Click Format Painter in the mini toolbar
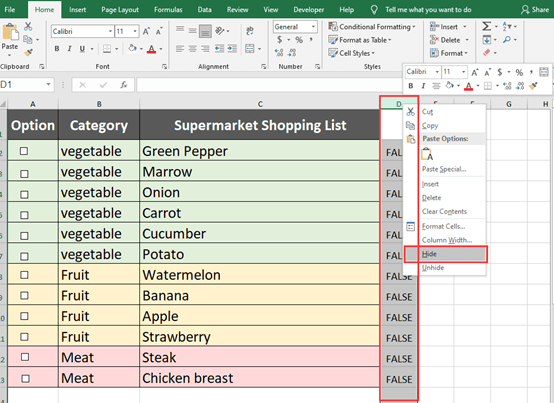 [x=534, y=85]
